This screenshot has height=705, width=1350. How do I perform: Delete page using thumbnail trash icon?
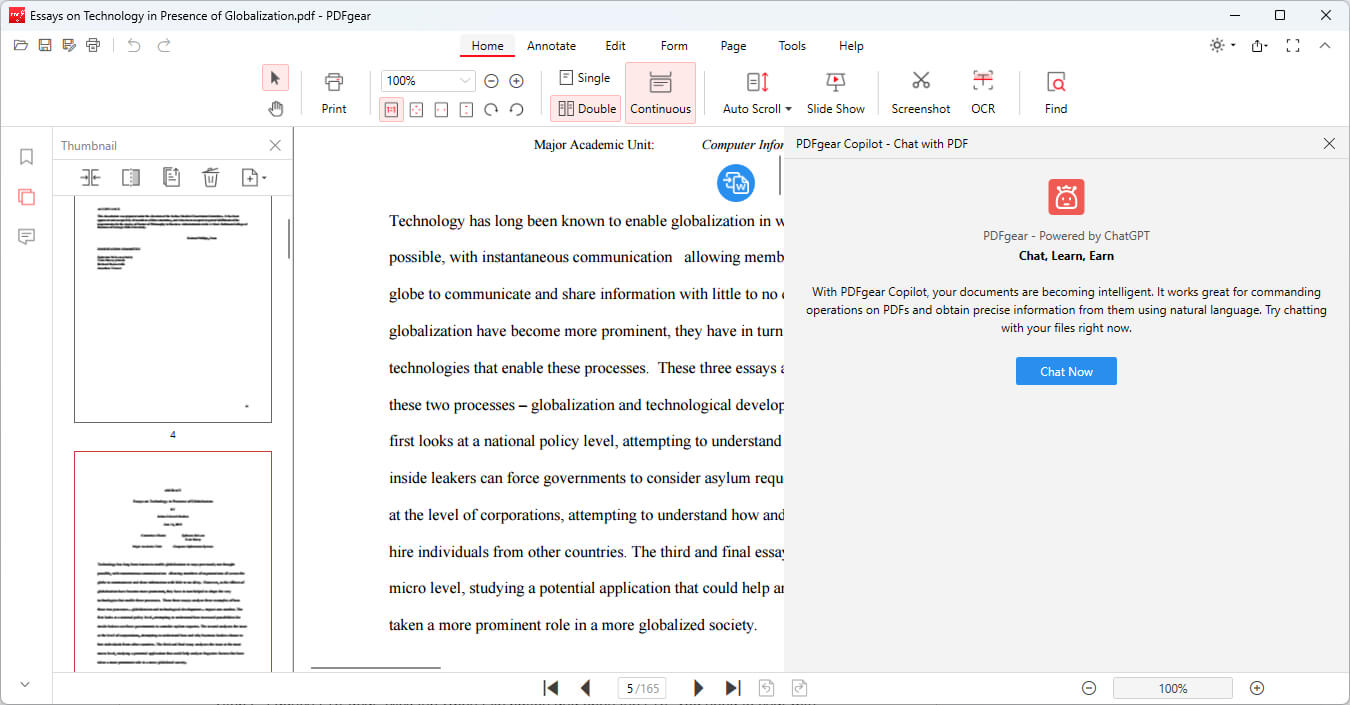click(210, 177)
